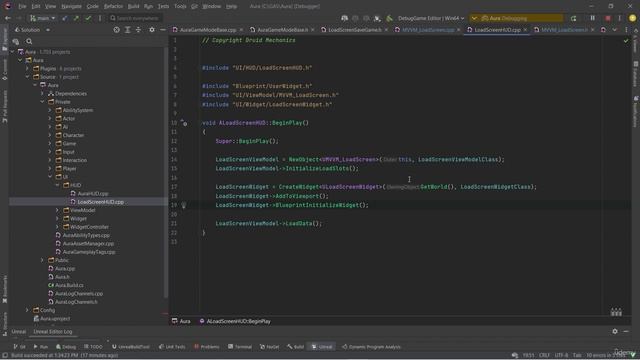This screenshot has height=360, width=640.
Task: Click the Push arrow icon
Action: point(76,18)
